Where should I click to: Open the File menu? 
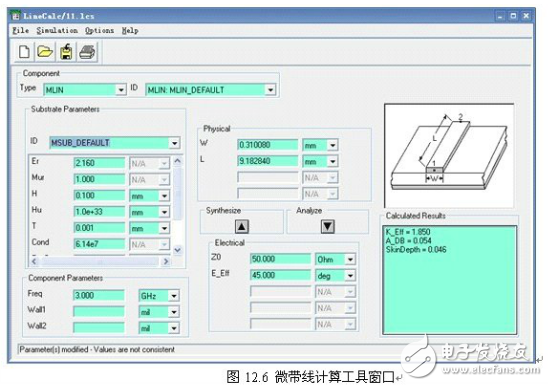click(x=21, y=30)
